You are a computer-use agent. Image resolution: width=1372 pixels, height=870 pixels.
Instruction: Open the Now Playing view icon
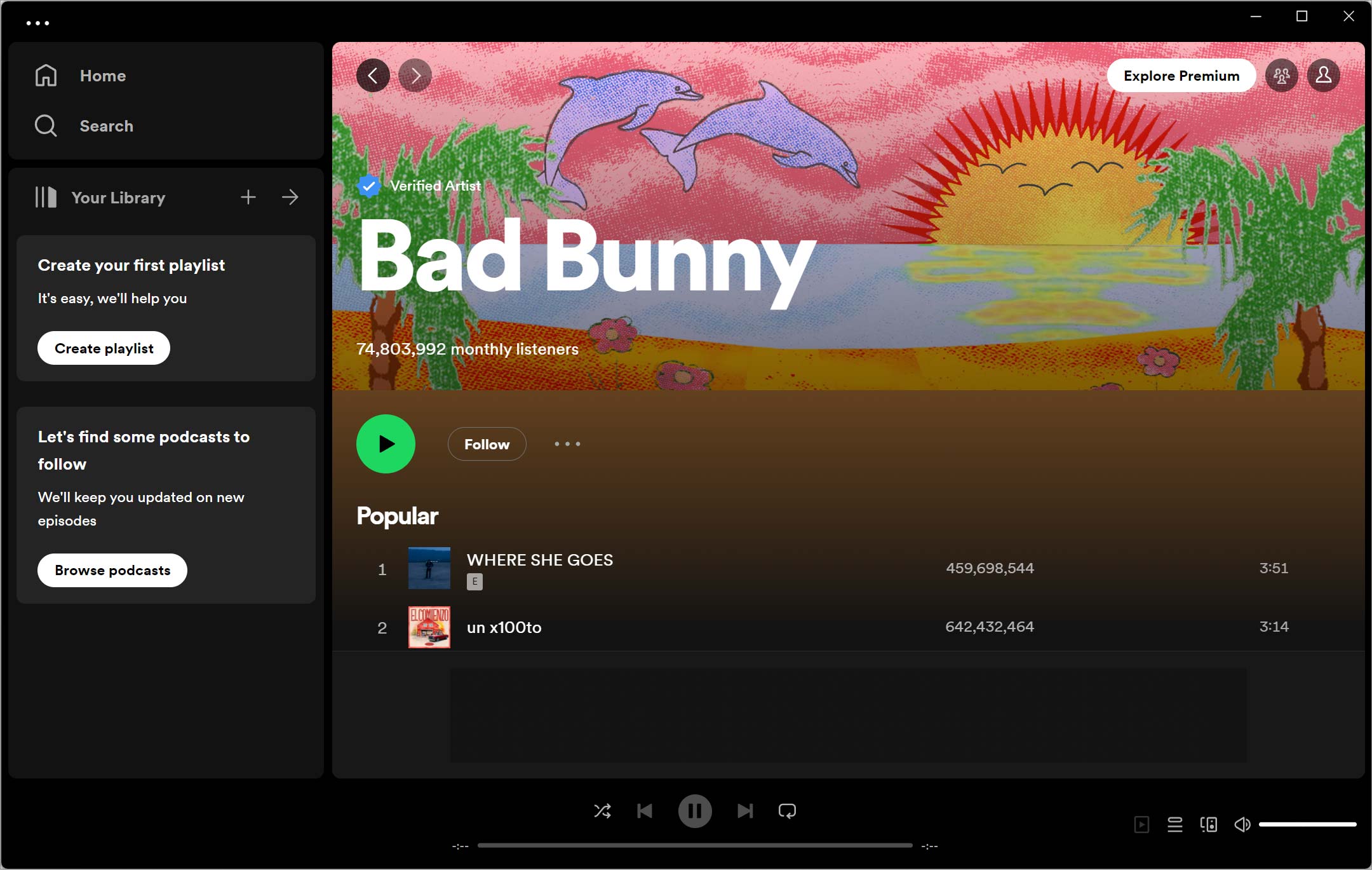[1141, 825]
